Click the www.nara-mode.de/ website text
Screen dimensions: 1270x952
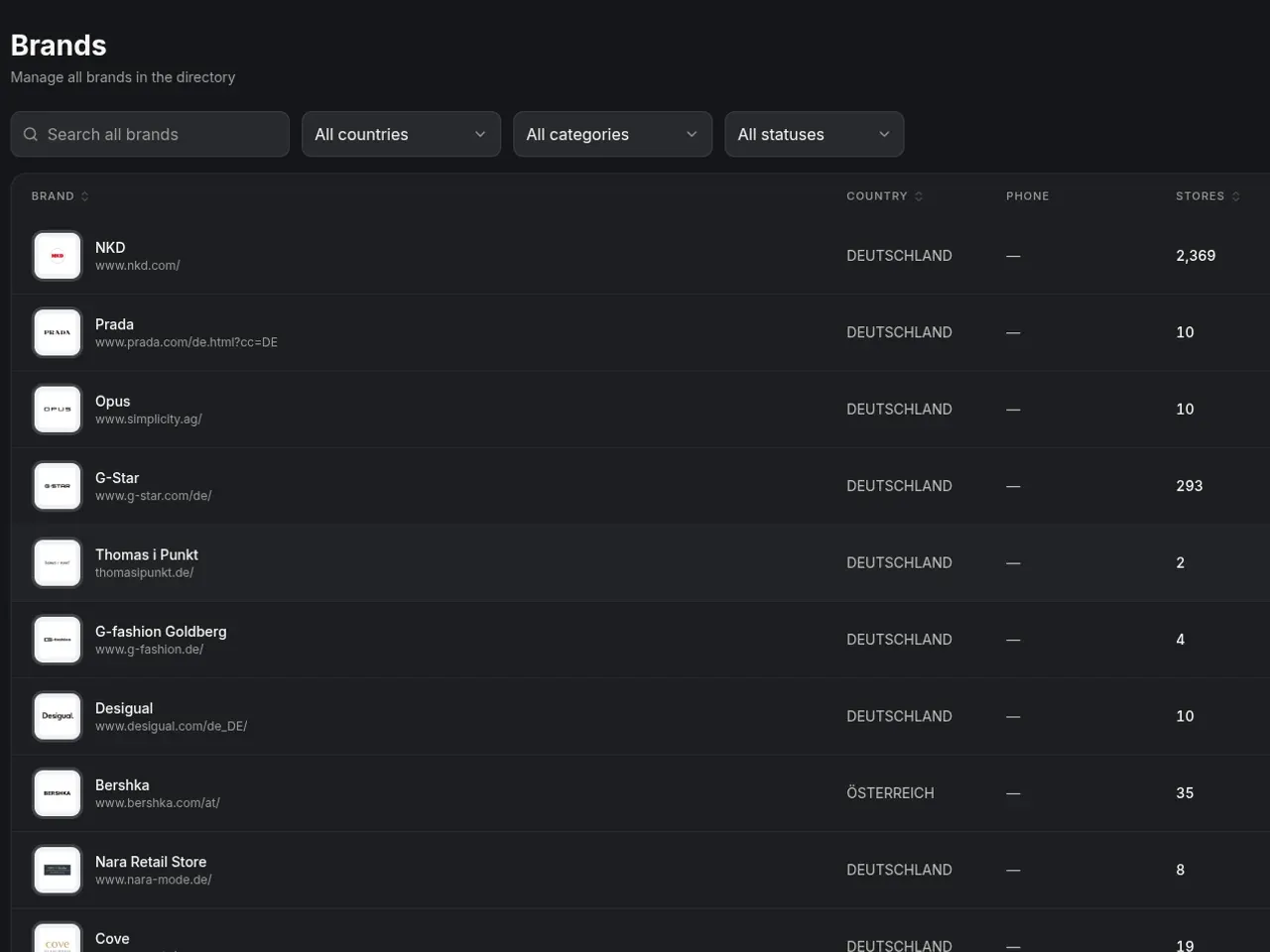pyautogui.click(x=154, y=880)
